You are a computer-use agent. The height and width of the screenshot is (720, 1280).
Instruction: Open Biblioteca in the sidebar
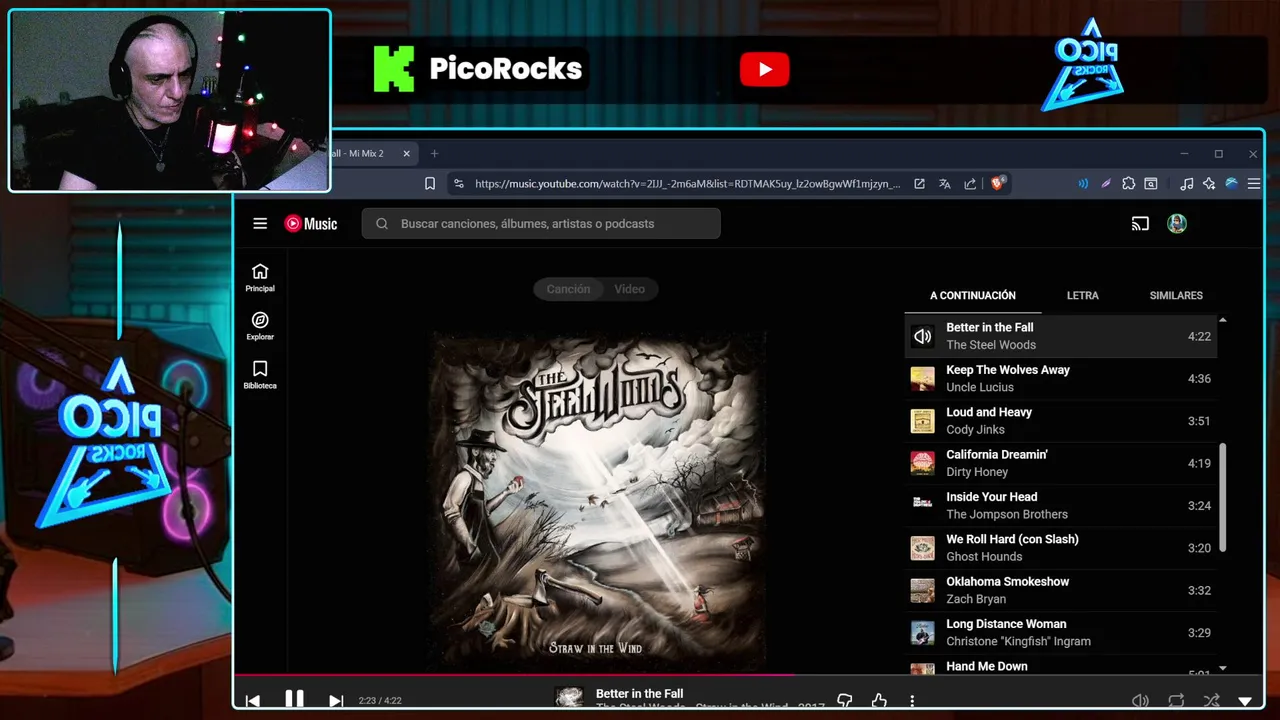[x=260, y=375]
